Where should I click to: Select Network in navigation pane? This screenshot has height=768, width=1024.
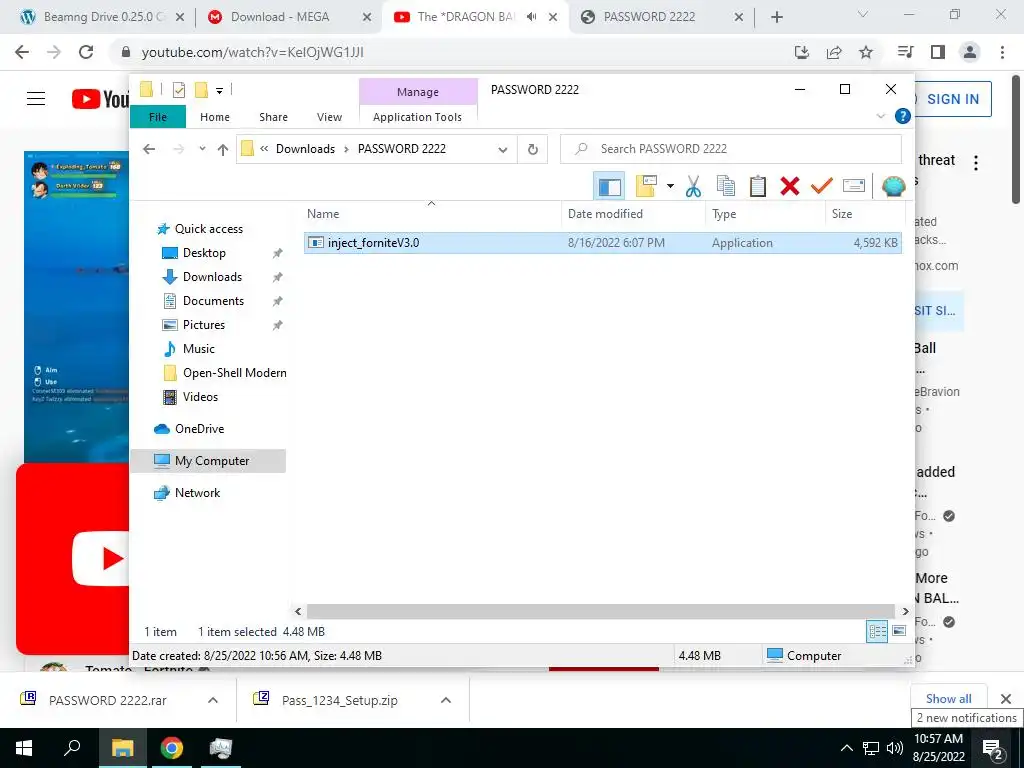tap(197, 493)
